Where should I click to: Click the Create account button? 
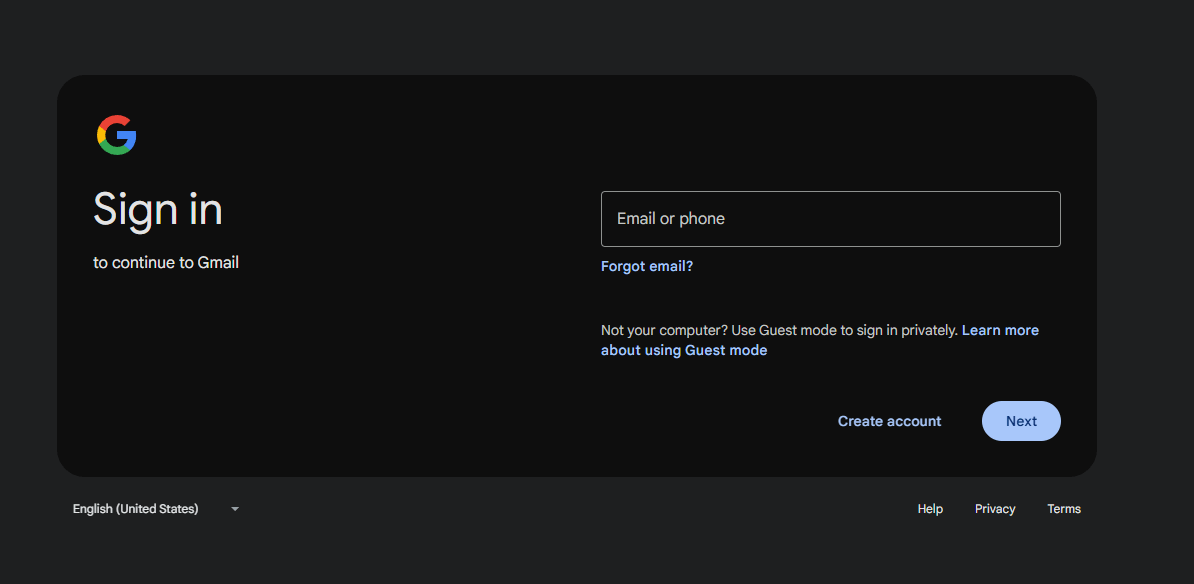(889, 421)
